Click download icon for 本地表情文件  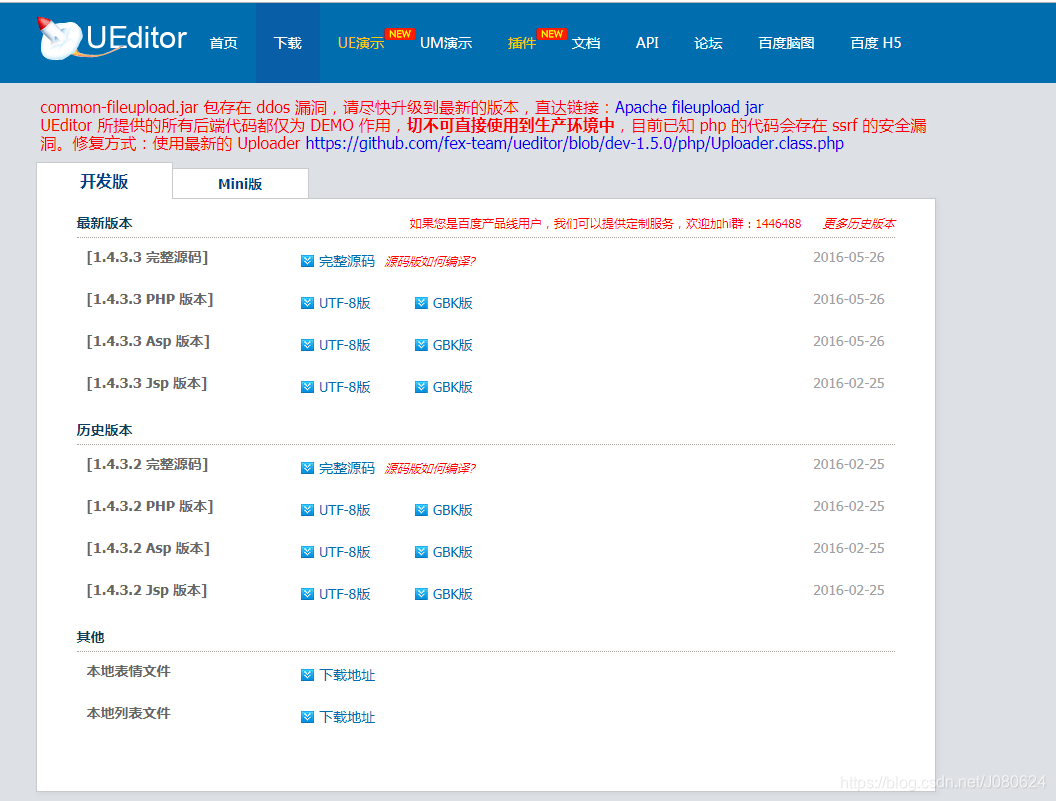tap(307, 675)
